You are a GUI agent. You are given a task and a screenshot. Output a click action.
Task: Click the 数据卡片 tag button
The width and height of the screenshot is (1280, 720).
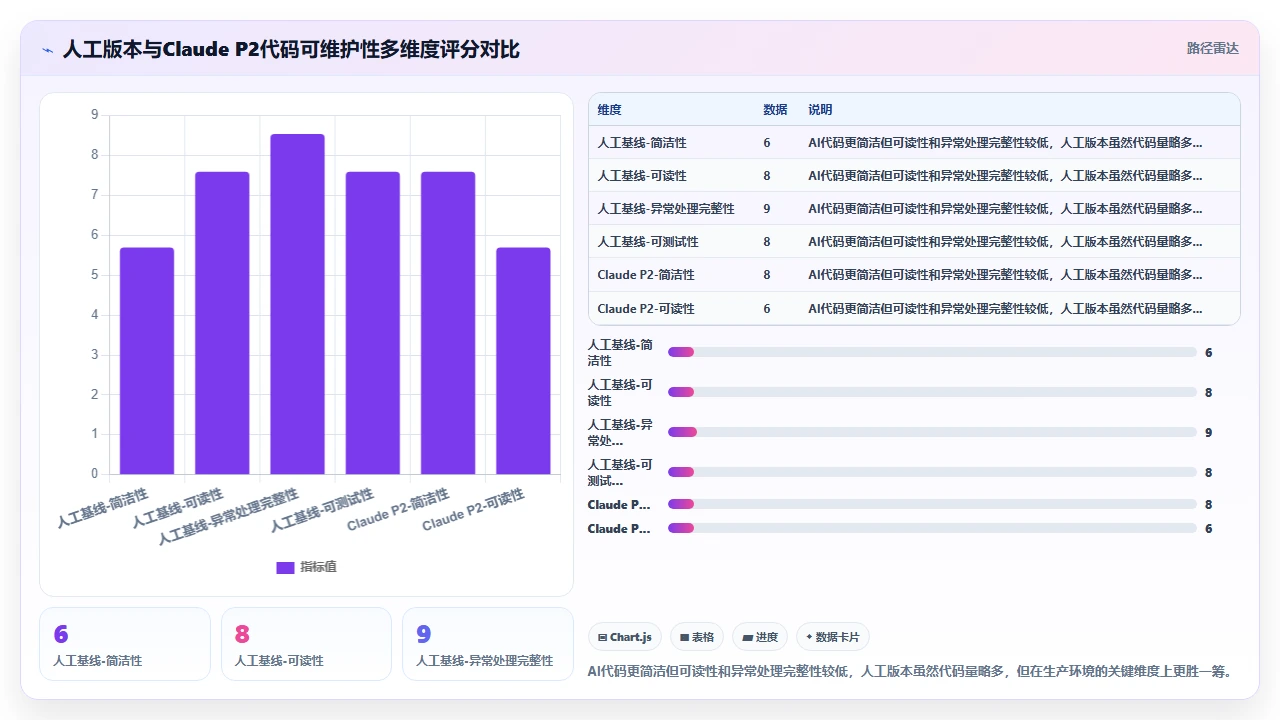pyautogui.click(x=833, y=637)
